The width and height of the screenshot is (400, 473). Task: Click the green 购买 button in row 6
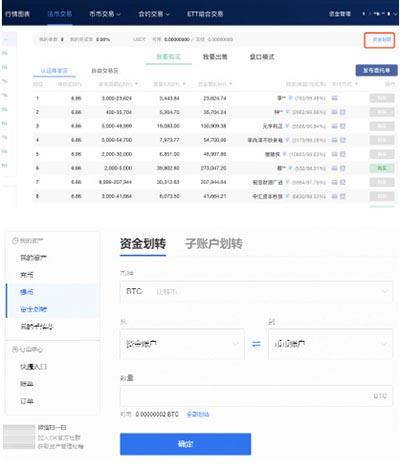[x=382, y=168]
